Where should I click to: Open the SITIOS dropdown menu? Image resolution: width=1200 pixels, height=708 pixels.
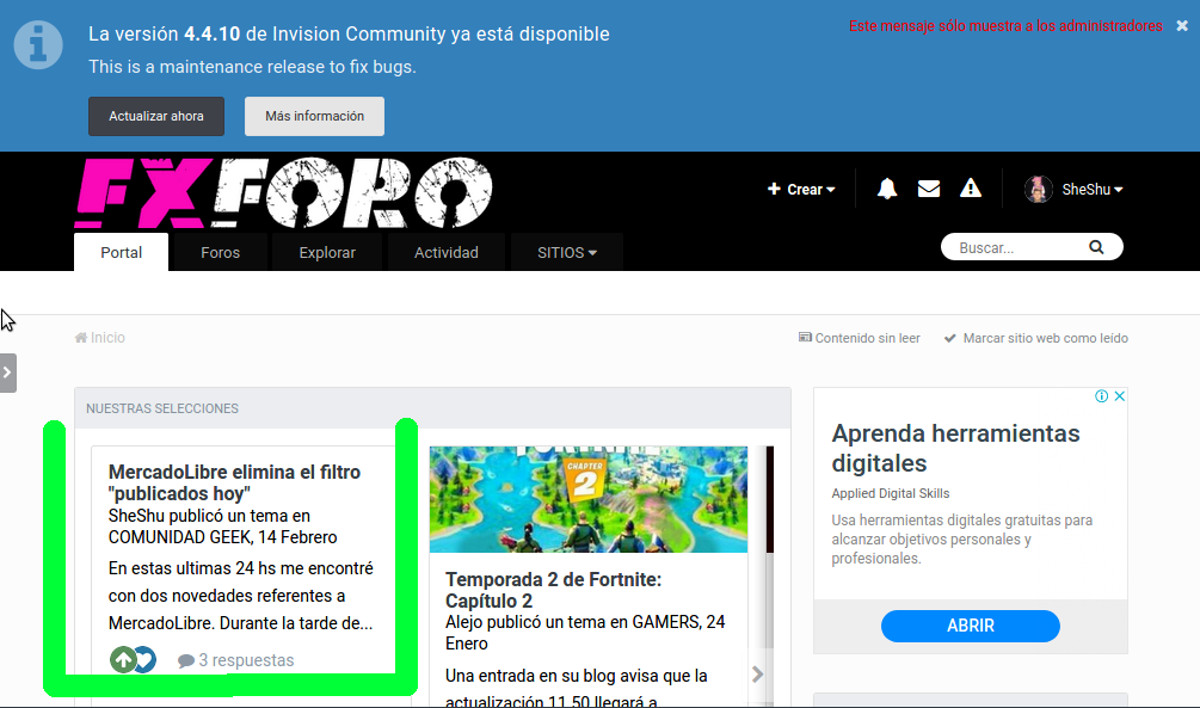coord(566,252)
